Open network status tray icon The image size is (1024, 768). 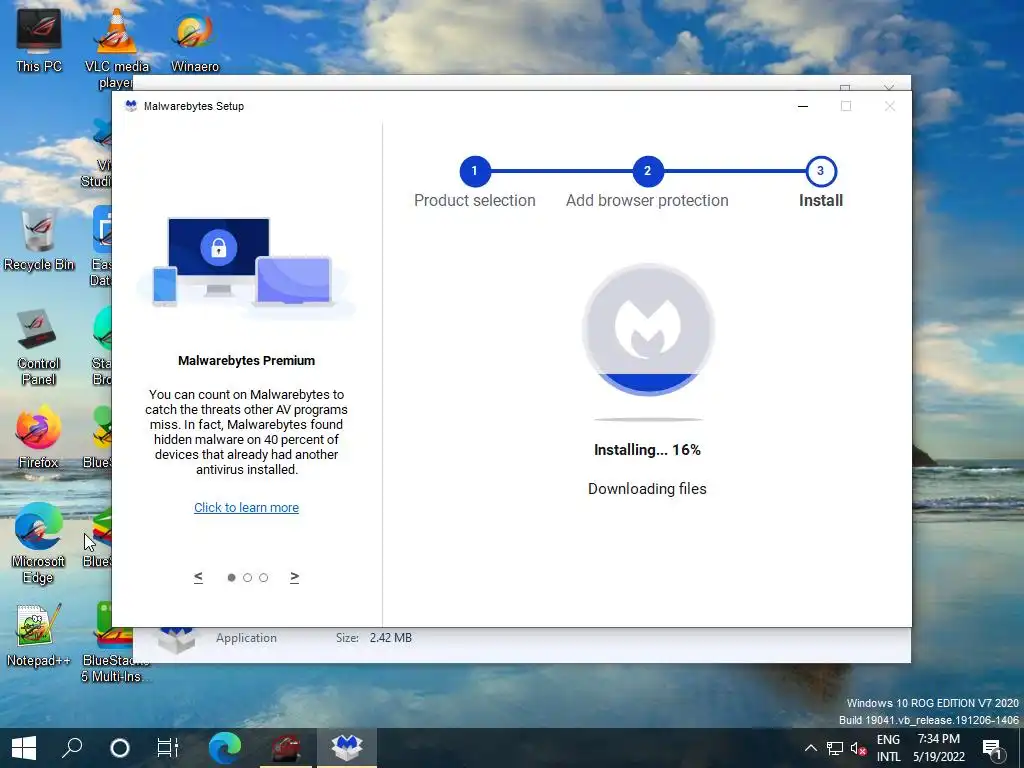pyautogui.click(x=835, y=748)
